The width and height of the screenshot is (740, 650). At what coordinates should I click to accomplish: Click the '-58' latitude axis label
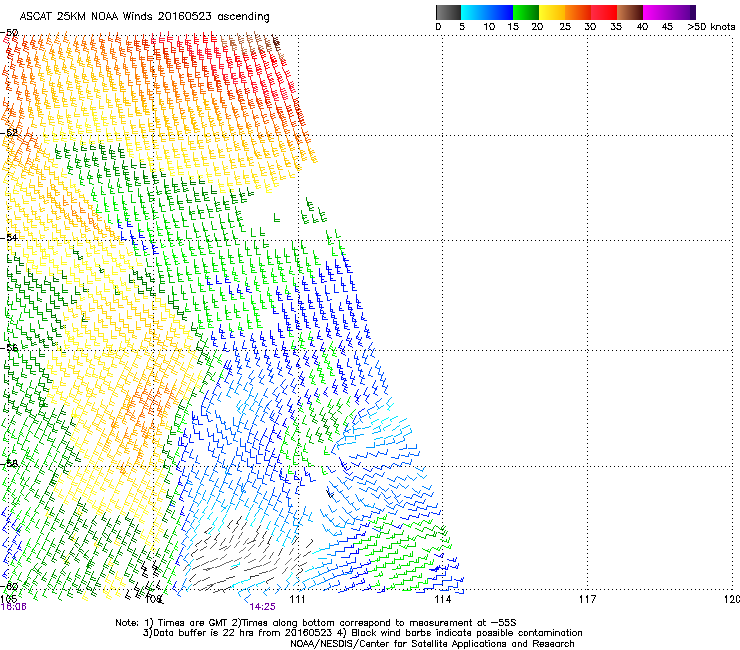(x=9, y=464)
